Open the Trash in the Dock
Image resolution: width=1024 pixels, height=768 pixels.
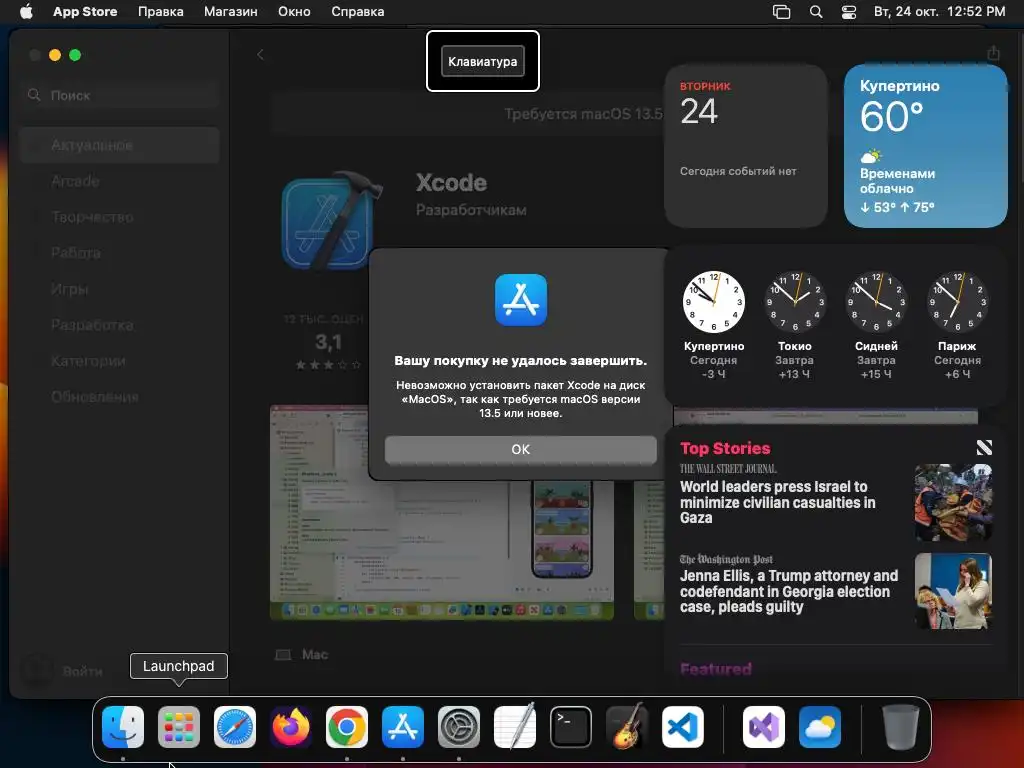[x=901, y=727]
